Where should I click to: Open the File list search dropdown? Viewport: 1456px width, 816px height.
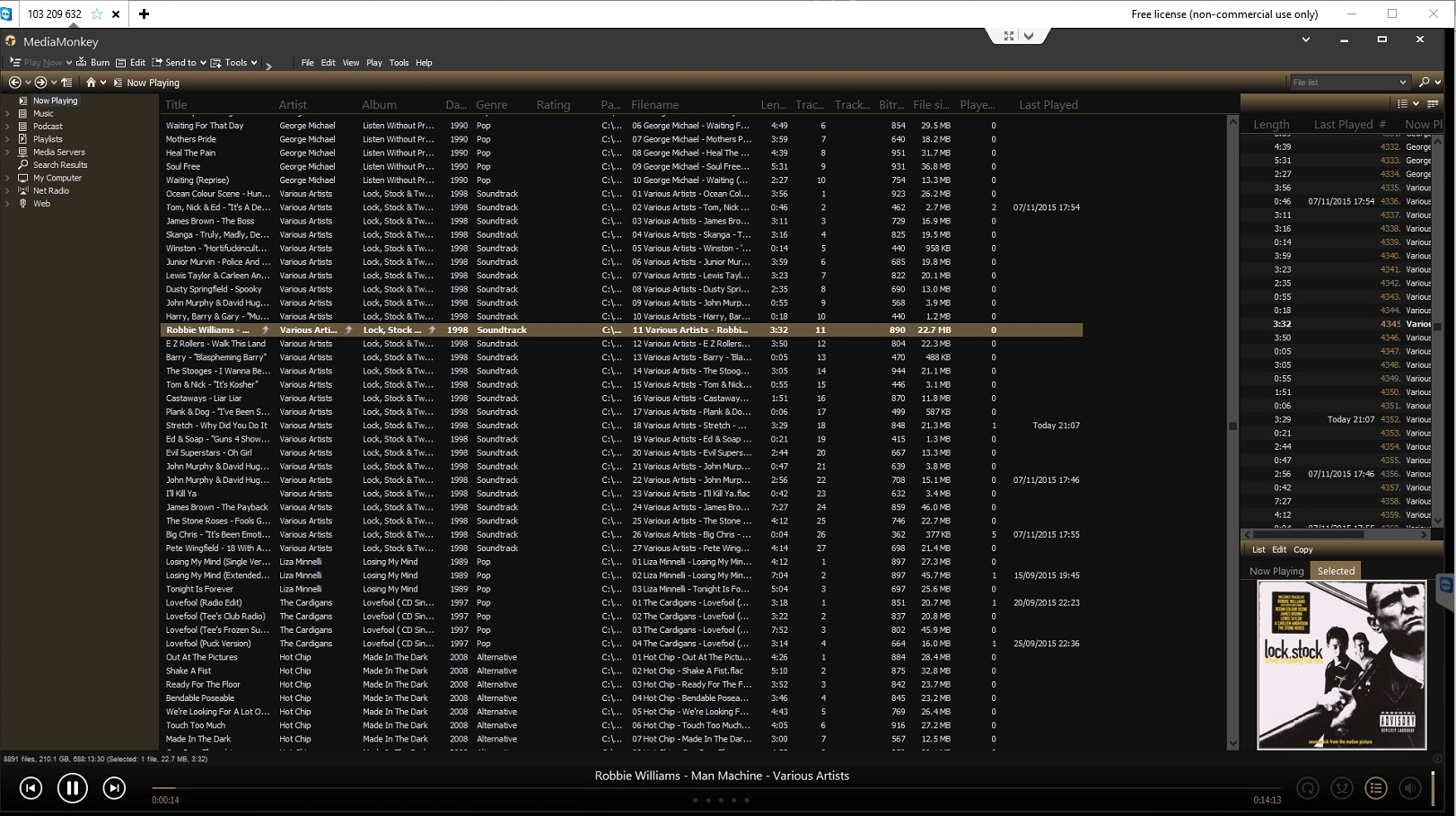pos(1403,83)
